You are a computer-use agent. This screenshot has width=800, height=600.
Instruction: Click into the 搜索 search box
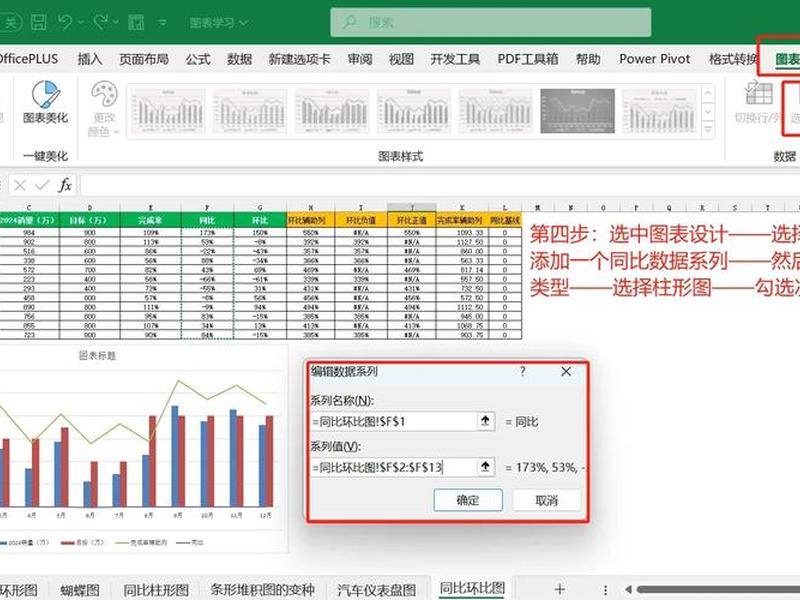coord(490,22)
